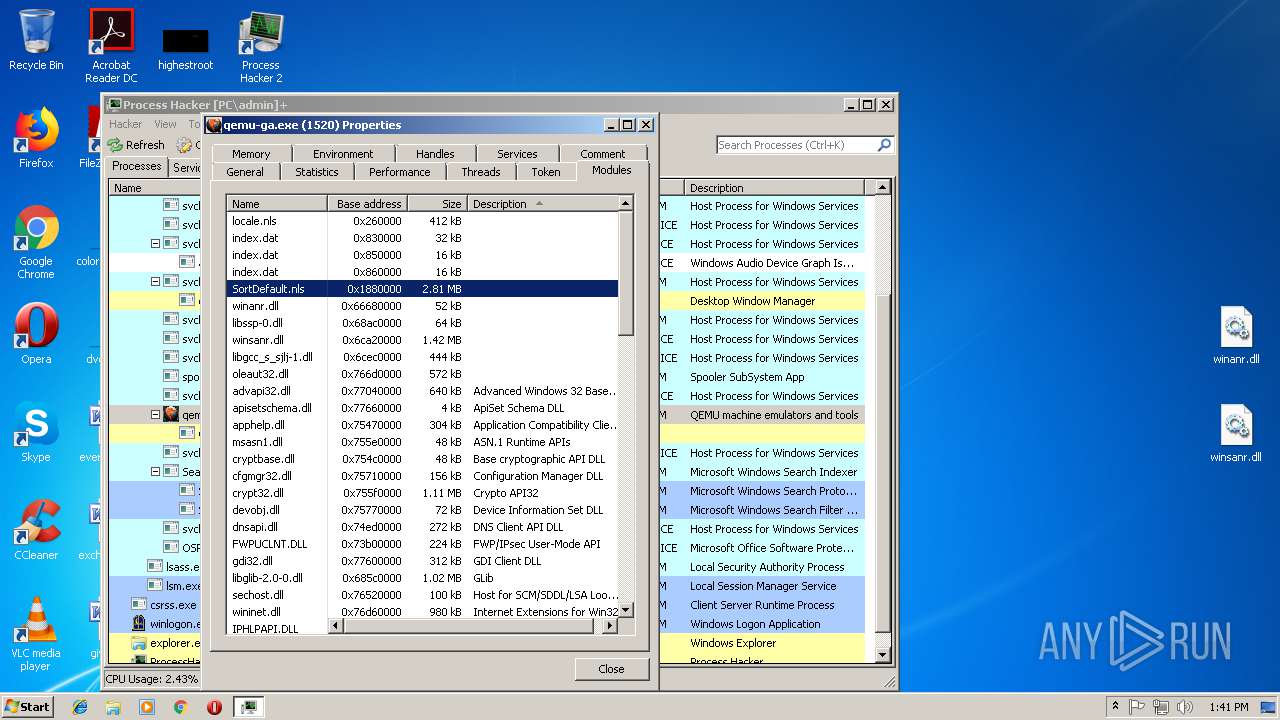The image size is (1280, 720).
Task: Open Skype desktop shortcut
Action: [x=36, y=432]
